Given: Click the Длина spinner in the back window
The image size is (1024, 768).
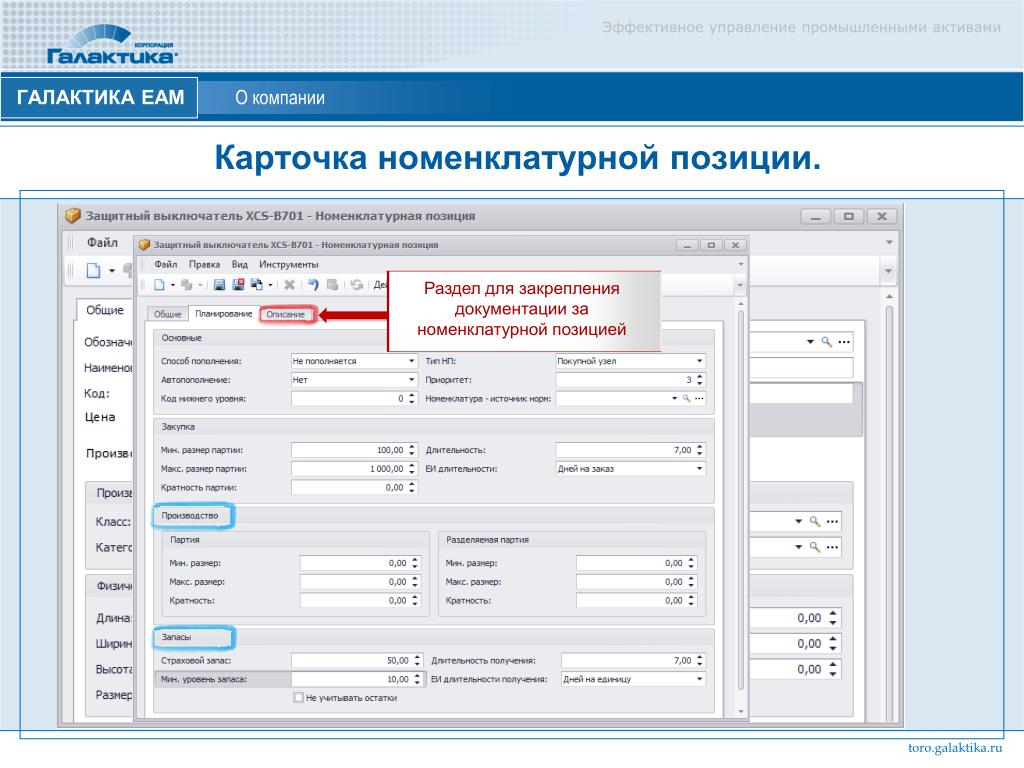Looking at the screenshot, I should tap(833, 618).
